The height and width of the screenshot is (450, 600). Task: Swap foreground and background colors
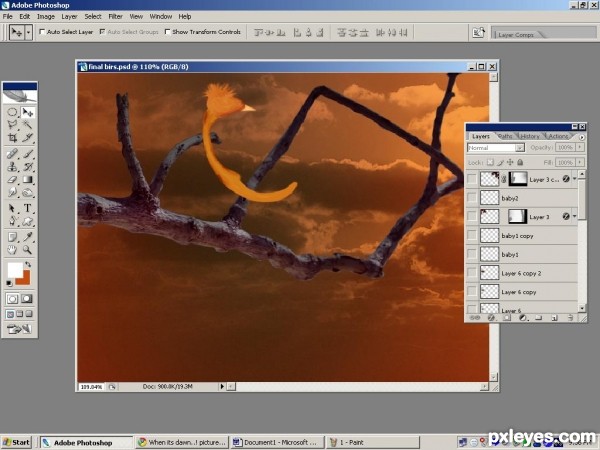[28, 264]
